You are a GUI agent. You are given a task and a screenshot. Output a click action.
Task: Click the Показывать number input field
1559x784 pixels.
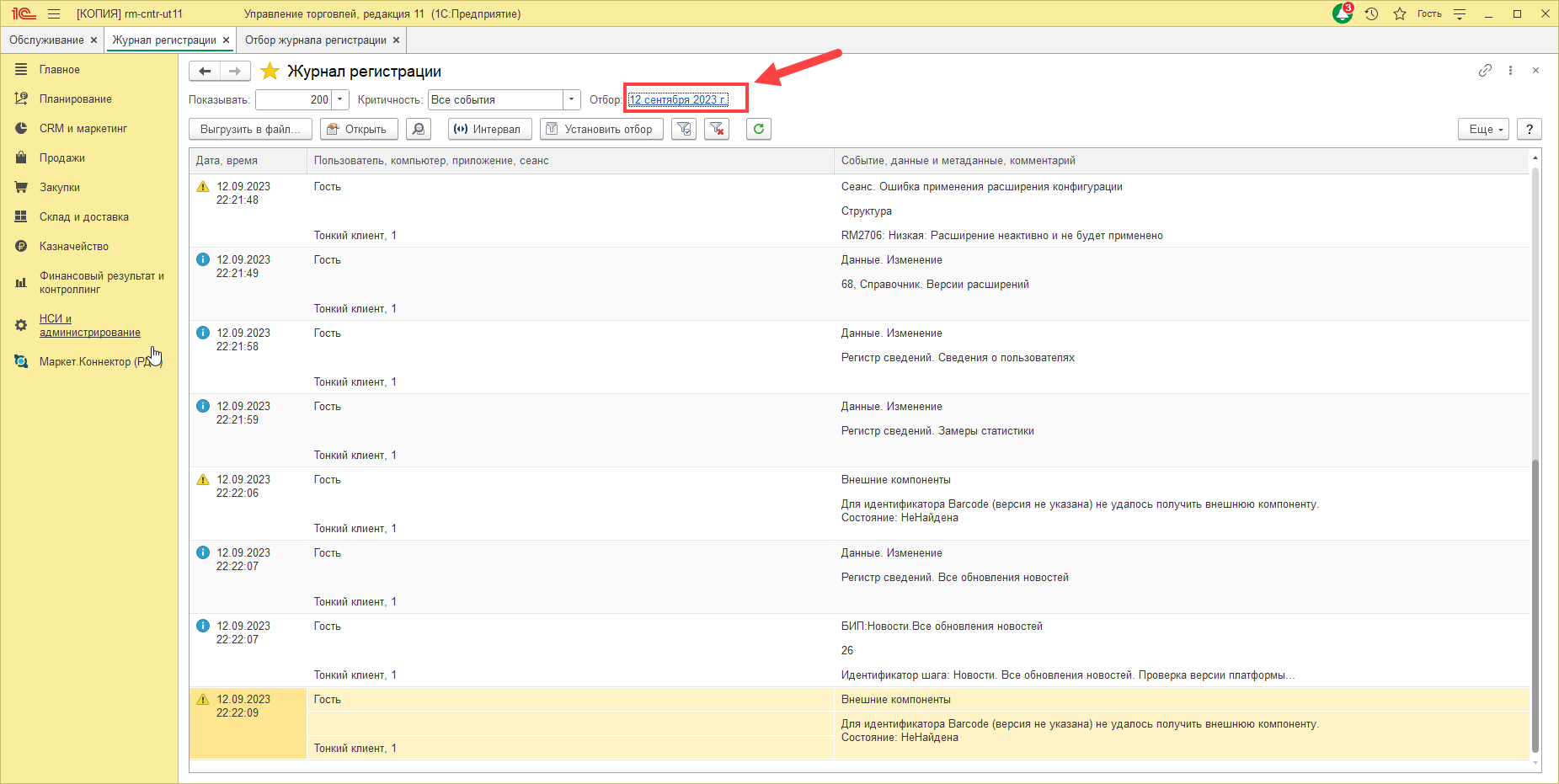[293, 99]
